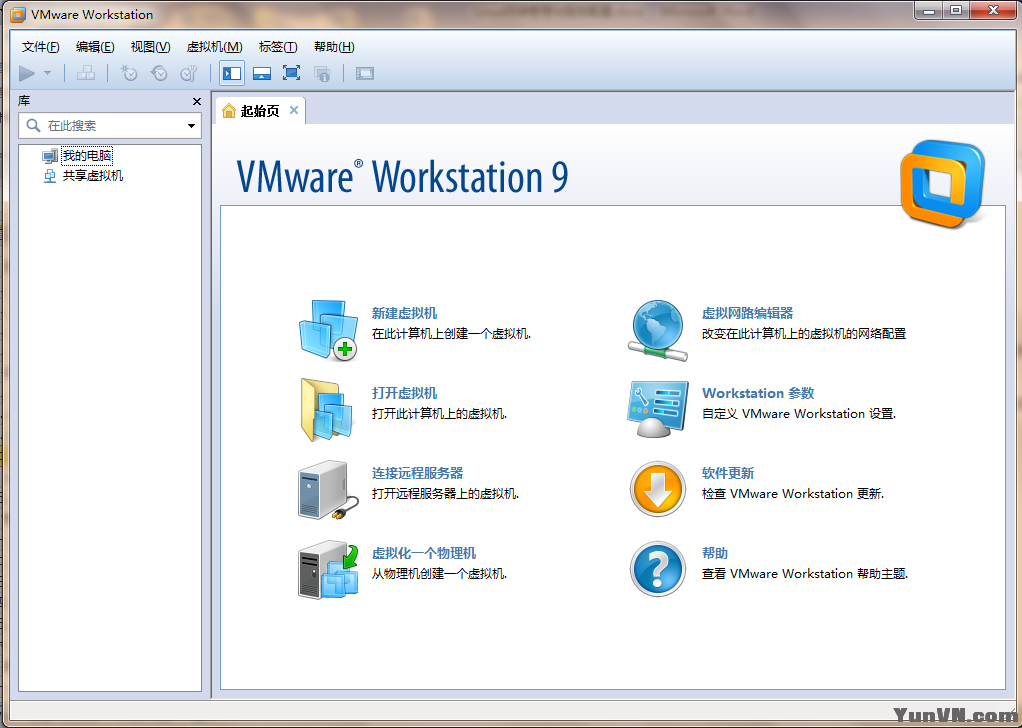1022x728 pixels.
Task: Click the virtual network editor globe icon
Action: point(658,330)
